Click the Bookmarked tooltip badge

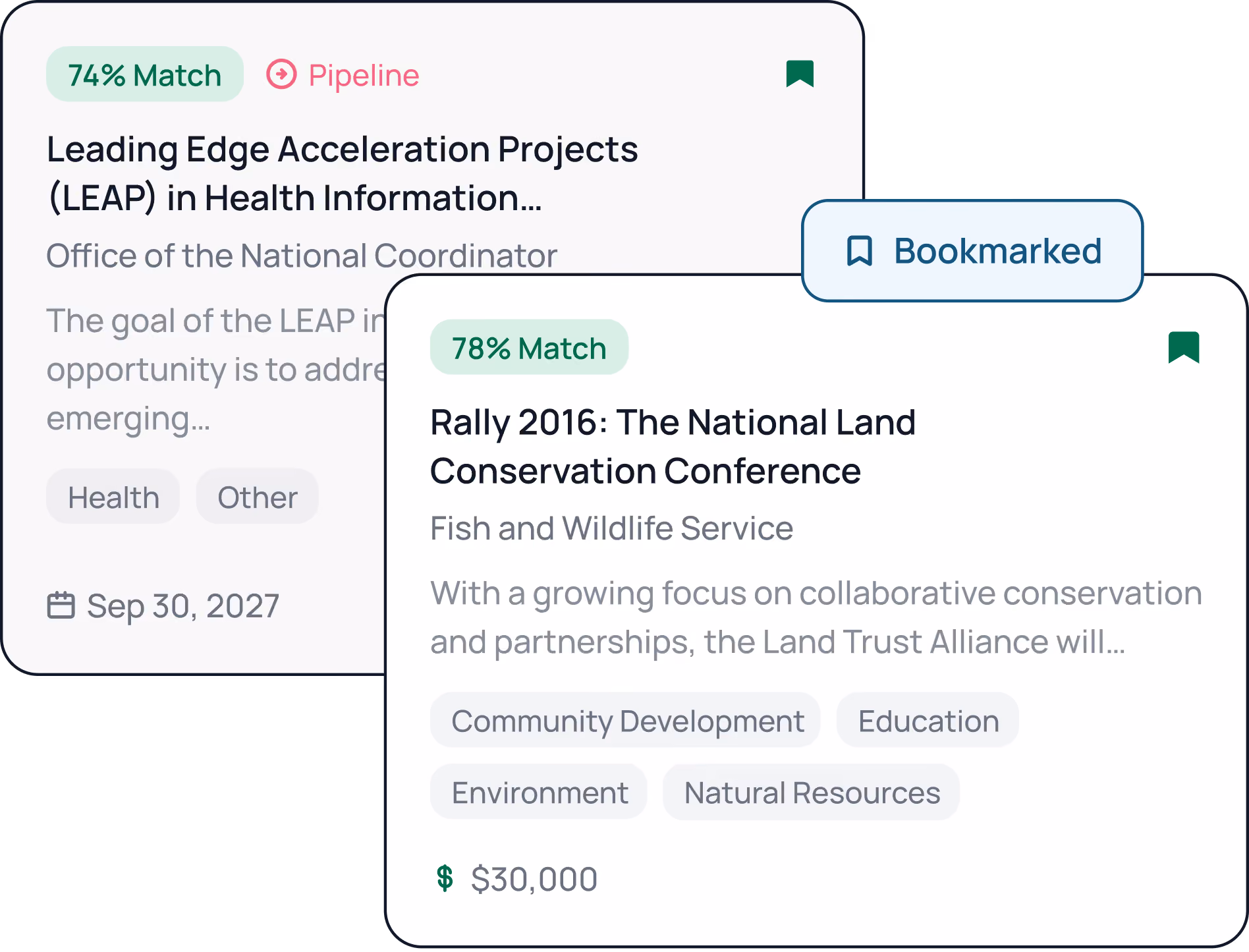[x=972, y=251]
